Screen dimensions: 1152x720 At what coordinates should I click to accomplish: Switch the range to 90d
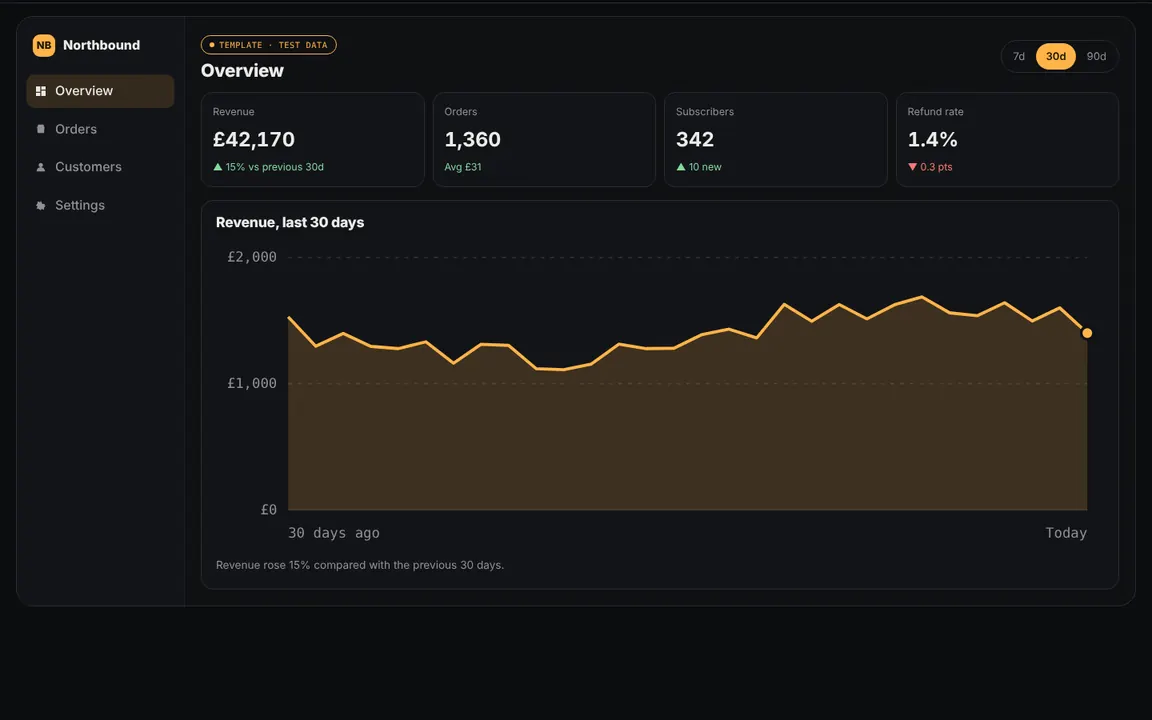tap(1096, 57)
